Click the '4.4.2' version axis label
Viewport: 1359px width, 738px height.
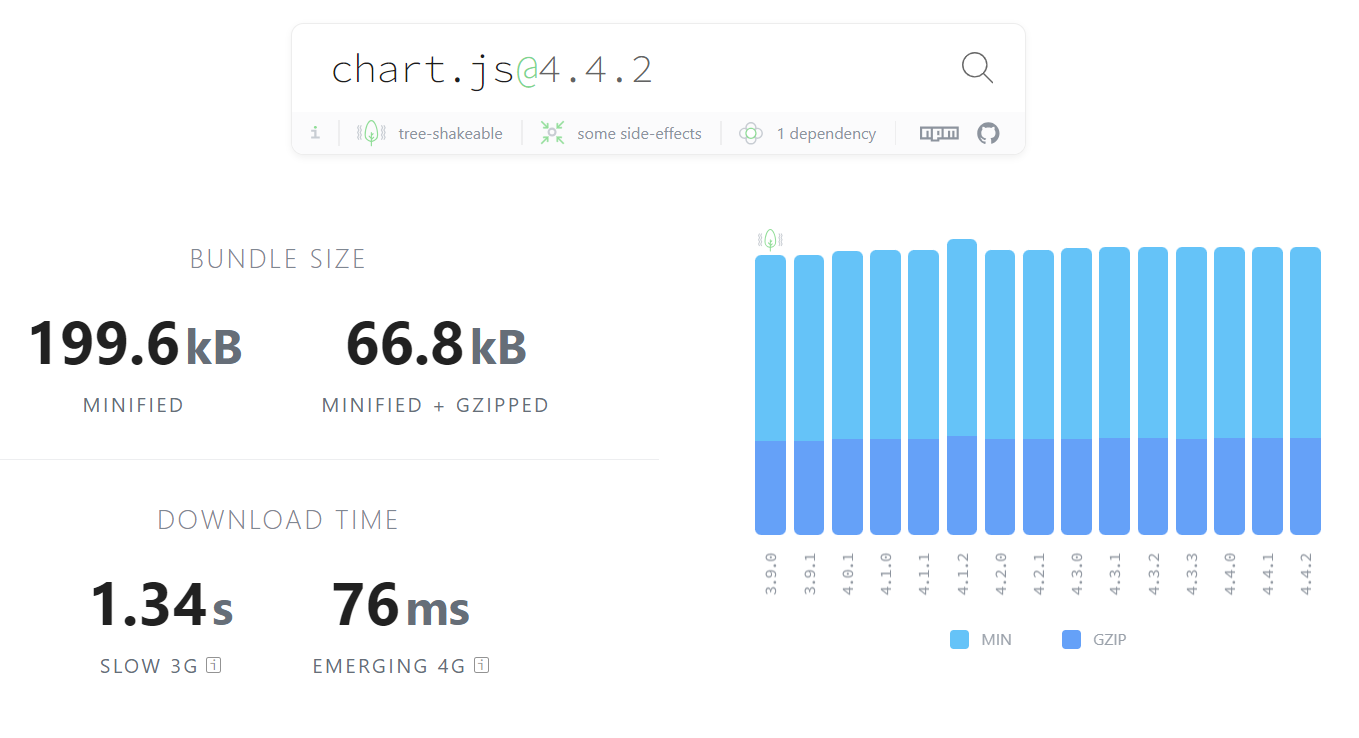pos(1305,573)
